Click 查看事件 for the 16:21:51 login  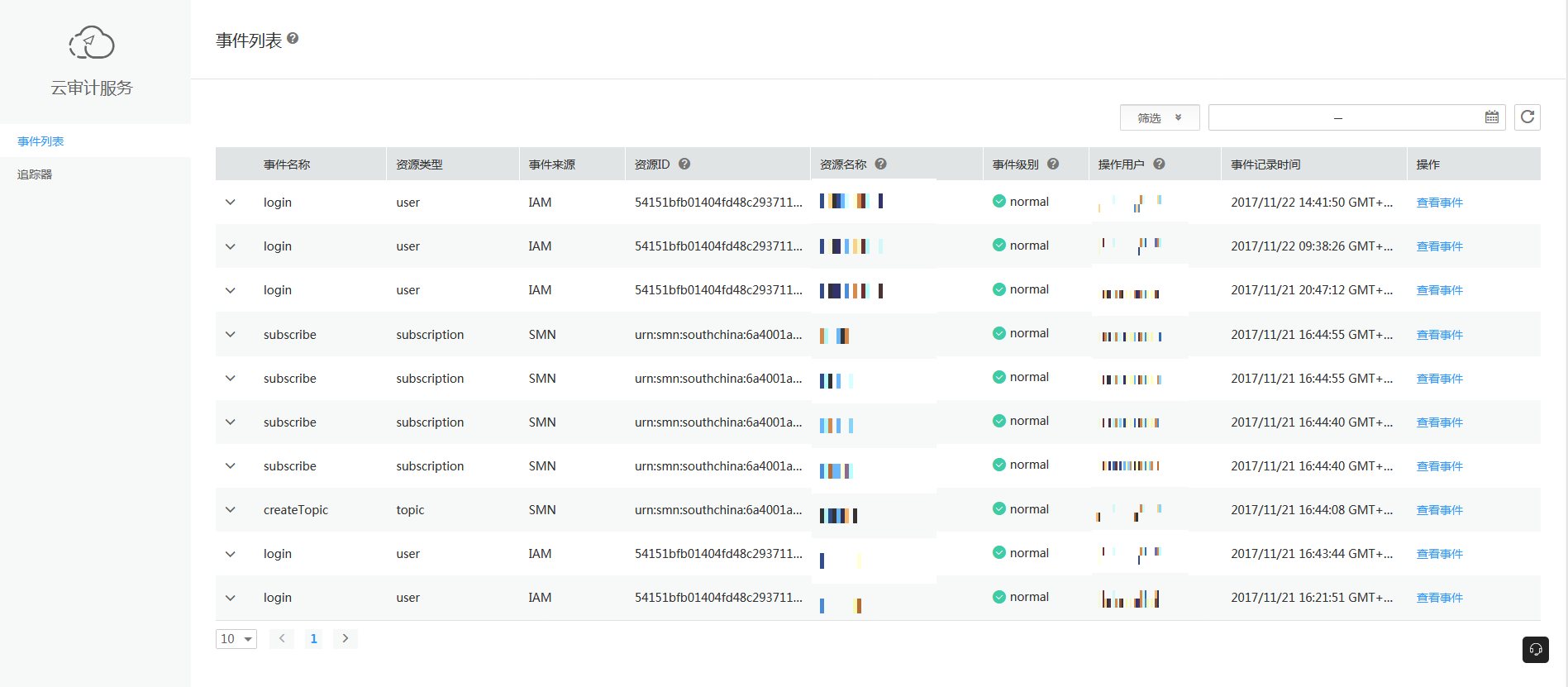[1439, 598]
